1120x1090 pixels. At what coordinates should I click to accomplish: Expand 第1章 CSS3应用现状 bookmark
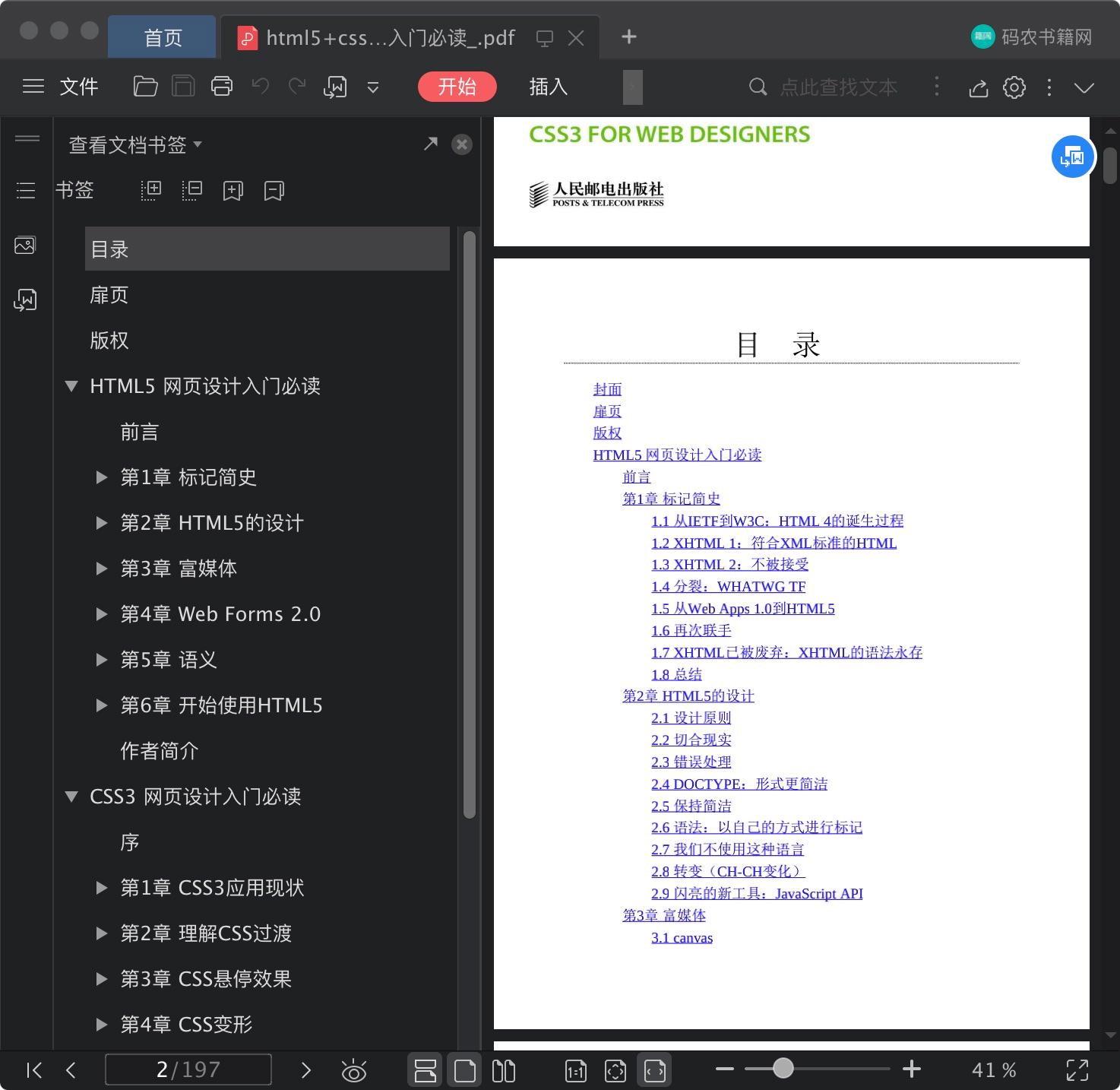[101, 888]
